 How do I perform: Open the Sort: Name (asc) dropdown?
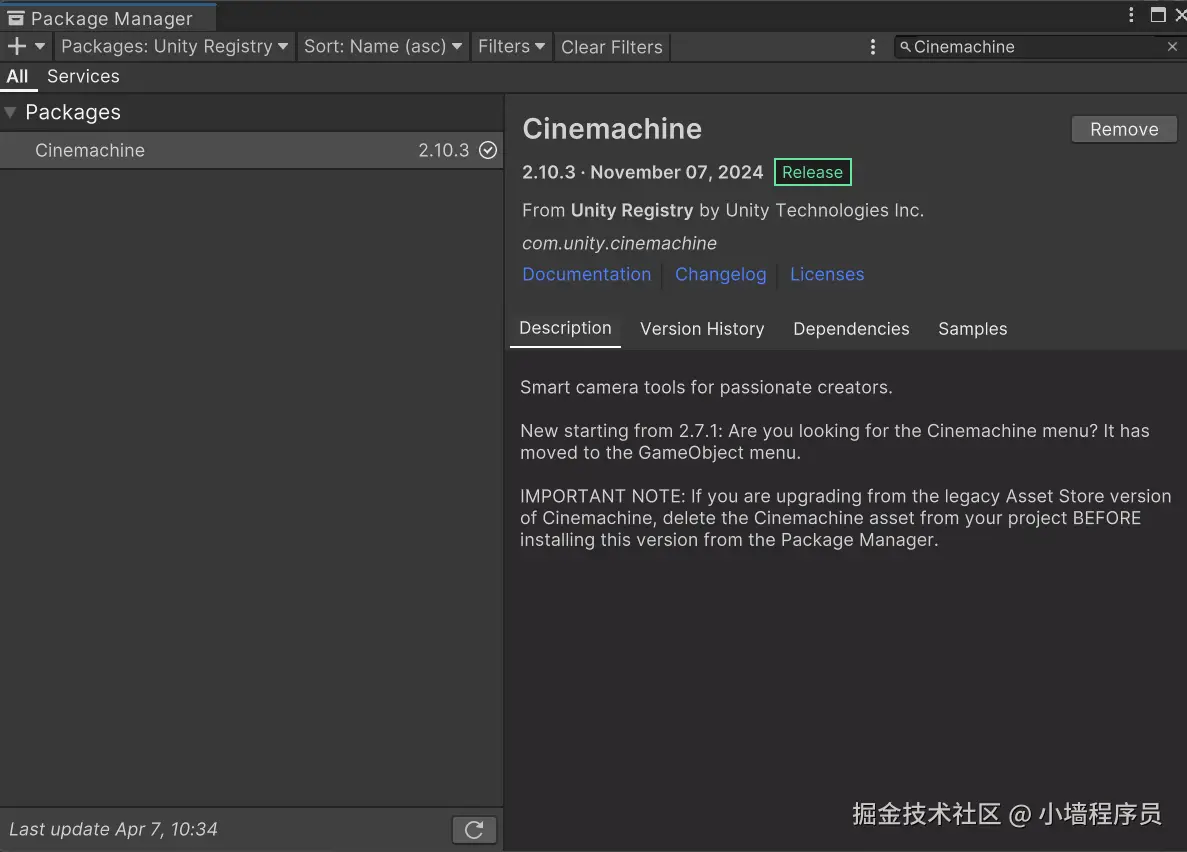[x=382, y=46]
